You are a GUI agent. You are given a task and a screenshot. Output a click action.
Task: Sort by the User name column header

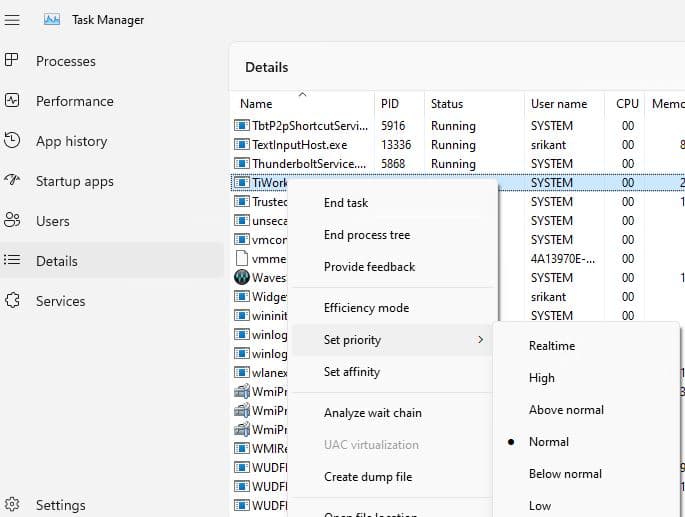[559, 104]
